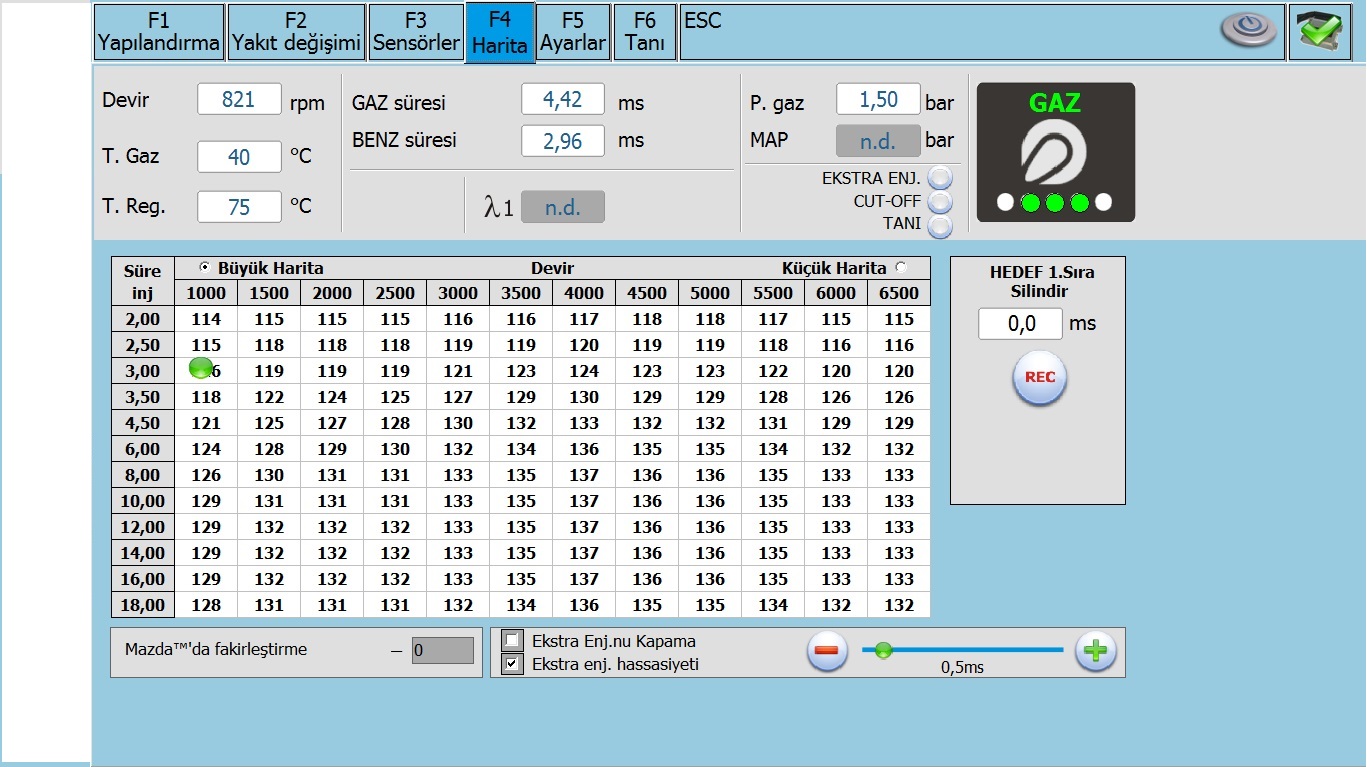Click the 4,50 injection time row header

142,423
